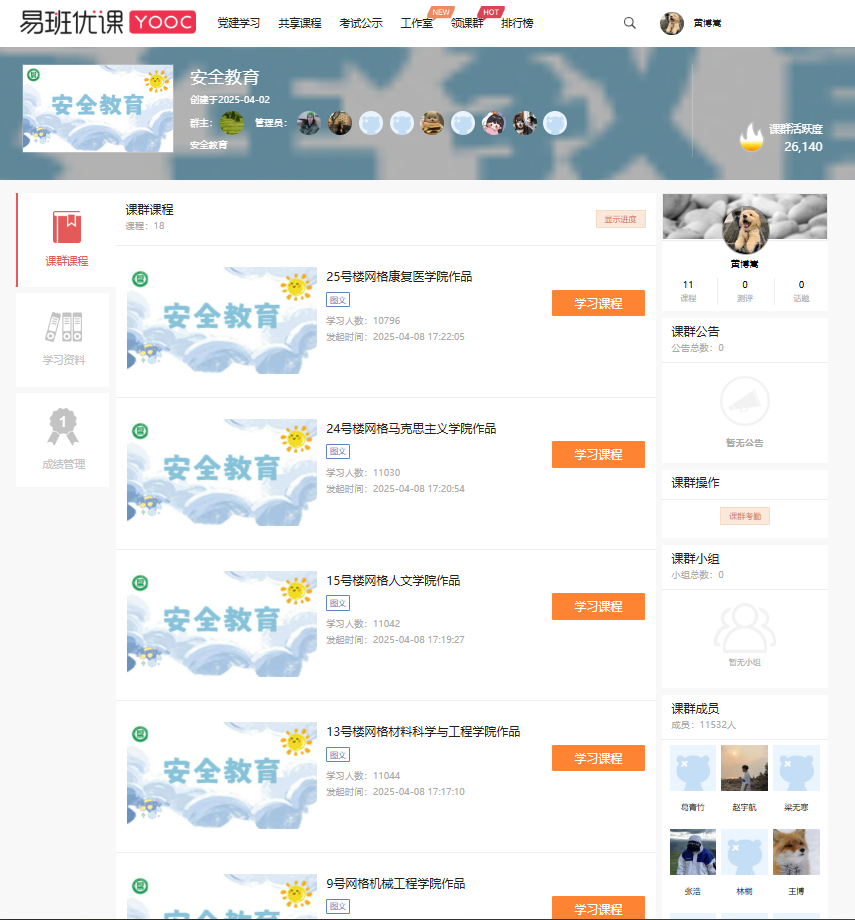855x920 pixels.
Task: Open member 林桐's avatar
Action: pos(744,852)
